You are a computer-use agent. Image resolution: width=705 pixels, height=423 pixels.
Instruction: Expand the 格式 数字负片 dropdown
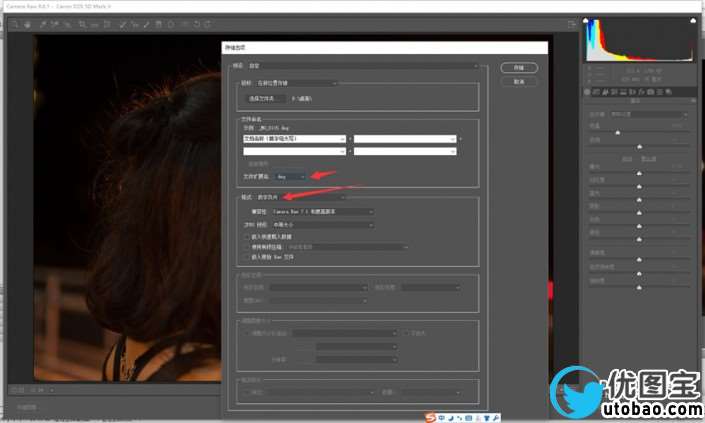pos(298,198)
